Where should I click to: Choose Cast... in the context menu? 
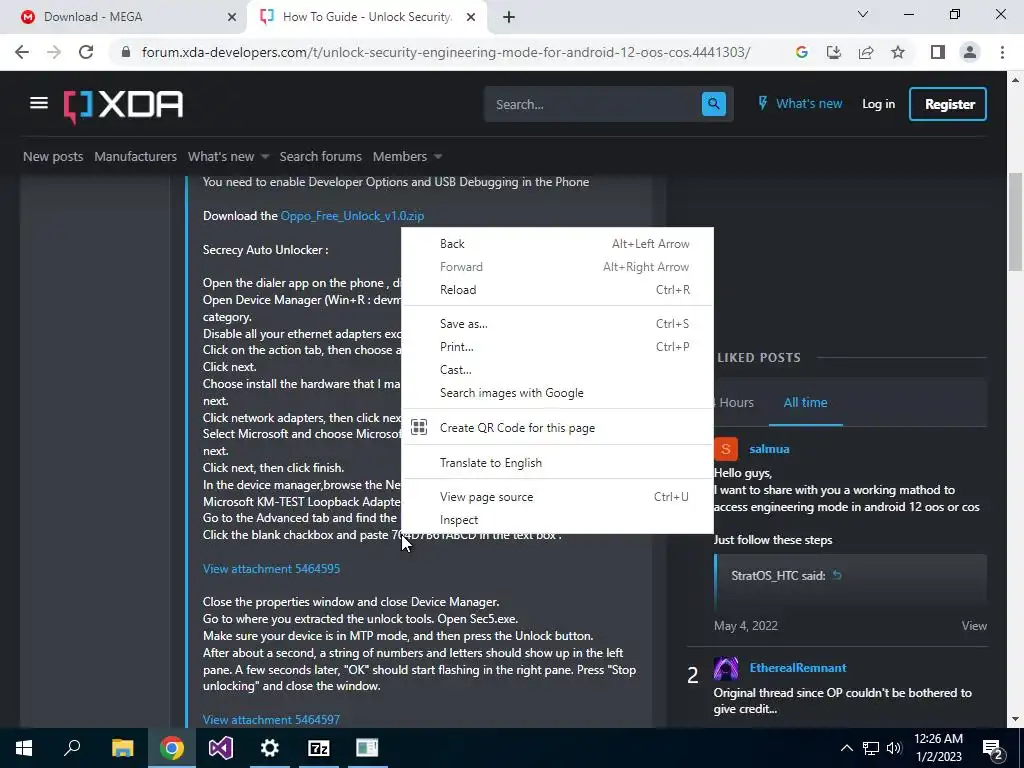pyautogui.click(x=557, y=370)
